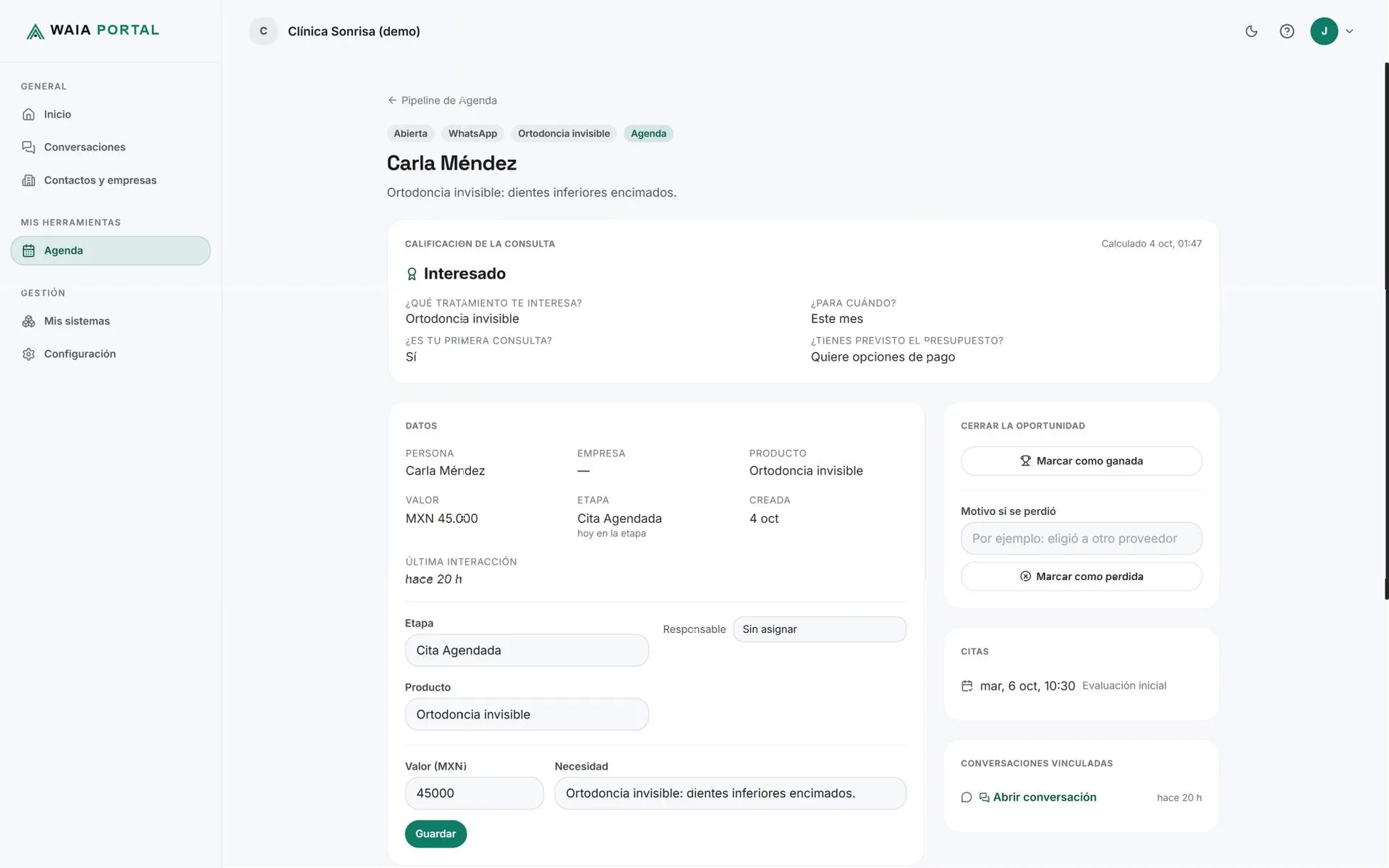
Task: Select Agenda in sidebar
Action: coord(110,250)
